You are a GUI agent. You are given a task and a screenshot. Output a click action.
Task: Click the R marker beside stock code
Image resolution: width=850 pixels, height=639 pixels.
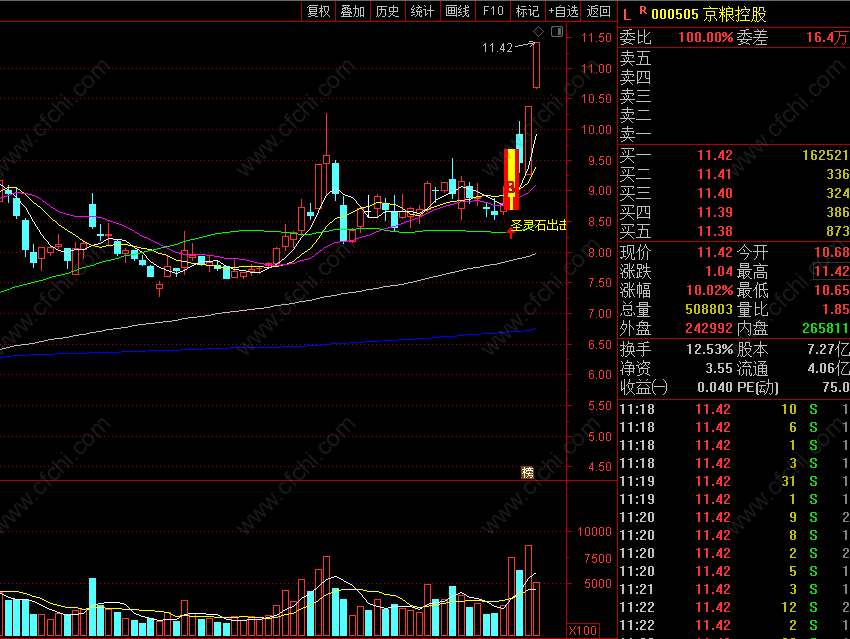click(x=643, y=10)
